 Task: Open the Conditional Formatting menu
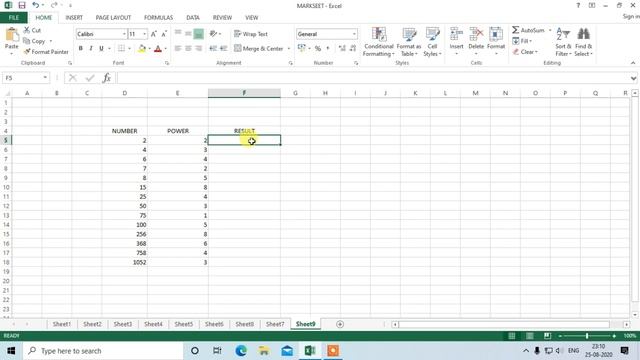[x=378, y=42]
